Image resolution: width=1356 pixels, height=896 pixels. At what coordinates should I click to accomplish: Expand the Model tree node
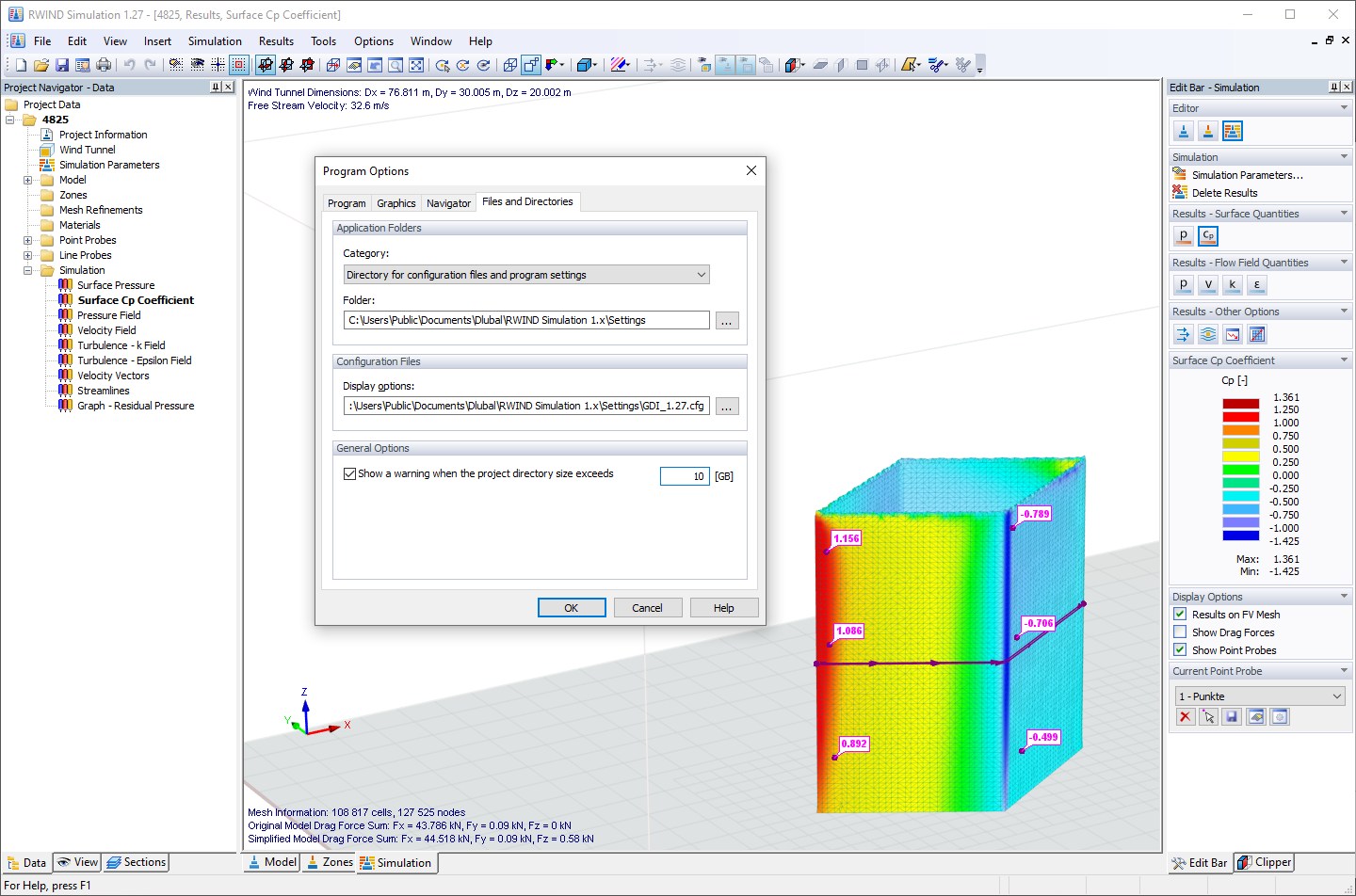click(28, 180)
